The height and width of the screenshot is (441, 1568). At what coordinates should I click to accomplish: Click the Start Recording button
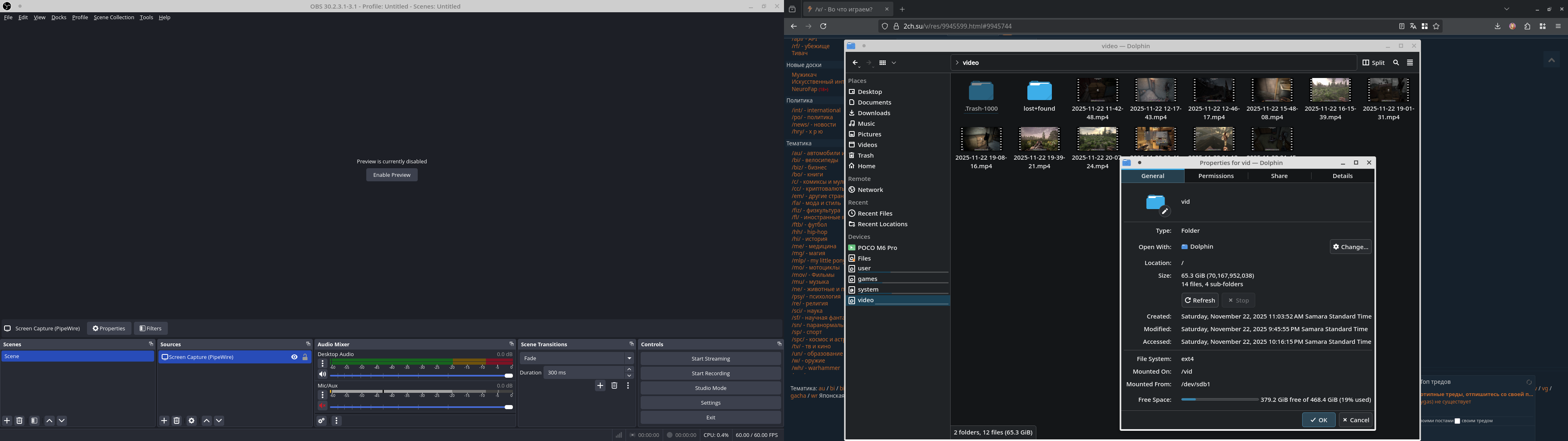pyautogui.click(x=710, y=373)
